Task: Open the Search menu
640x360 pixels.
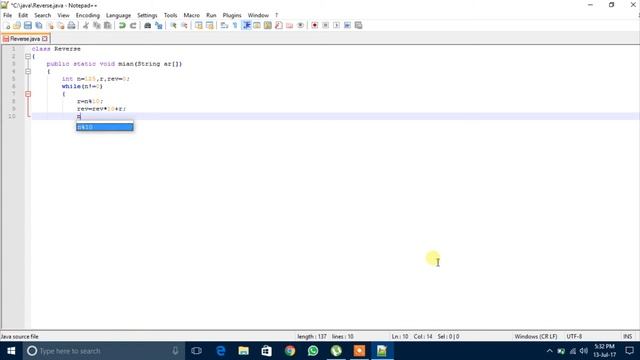Action: (x=42, y=15)
